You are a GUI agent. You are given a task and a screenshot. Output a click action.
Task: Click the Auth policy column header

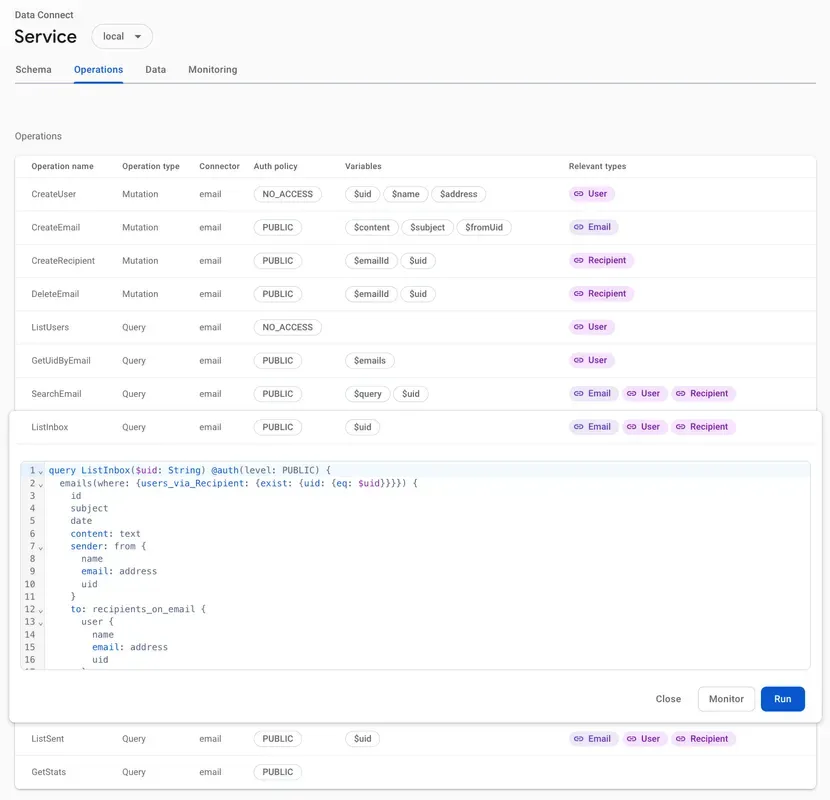[275, 166]
